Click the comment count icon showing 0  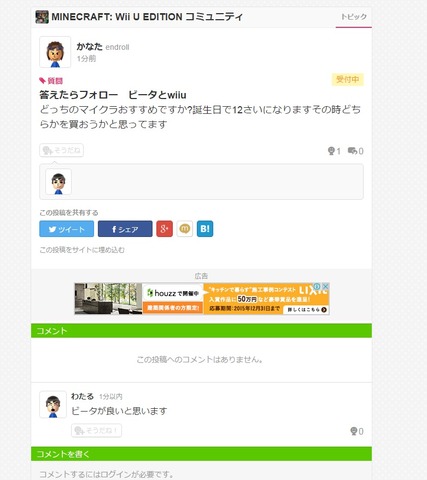point(355,151)
